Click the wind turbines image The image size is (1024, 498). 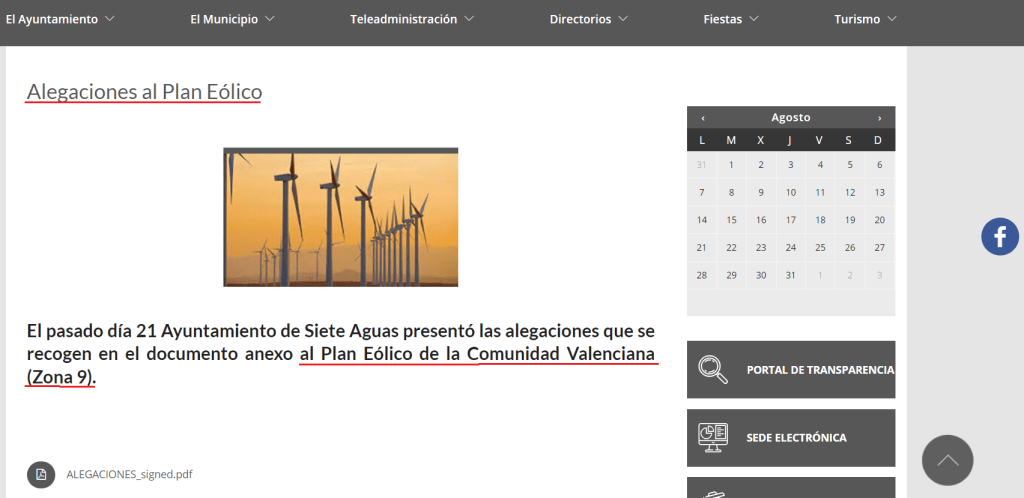pos(340,217)
